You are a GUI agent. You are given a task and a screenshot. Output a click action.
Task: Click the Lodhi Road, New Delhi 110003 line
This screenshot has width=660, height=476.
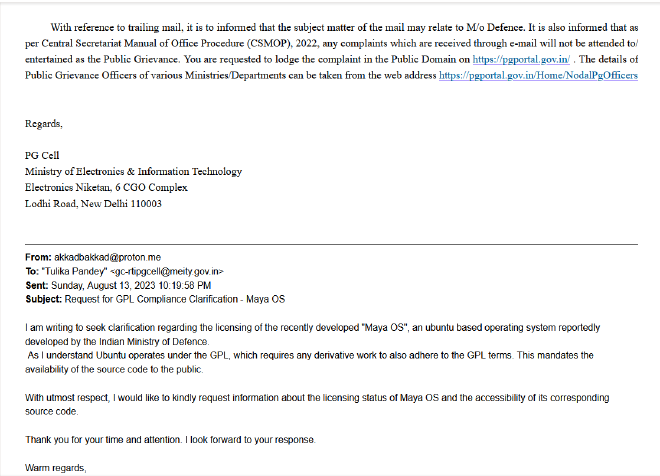point(93,204)
